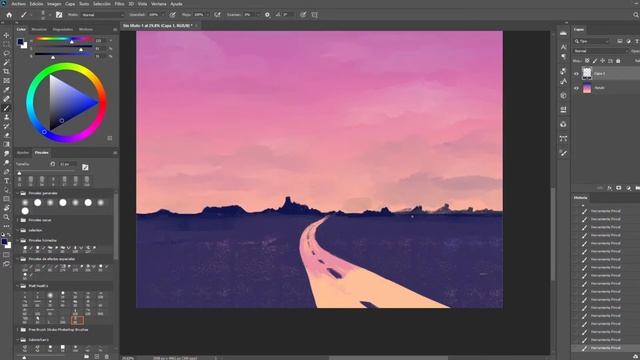Delete brush with trash icon in Pinceles panel
The height and width of the screenshot is (360, 640).
tap(107, 356)
